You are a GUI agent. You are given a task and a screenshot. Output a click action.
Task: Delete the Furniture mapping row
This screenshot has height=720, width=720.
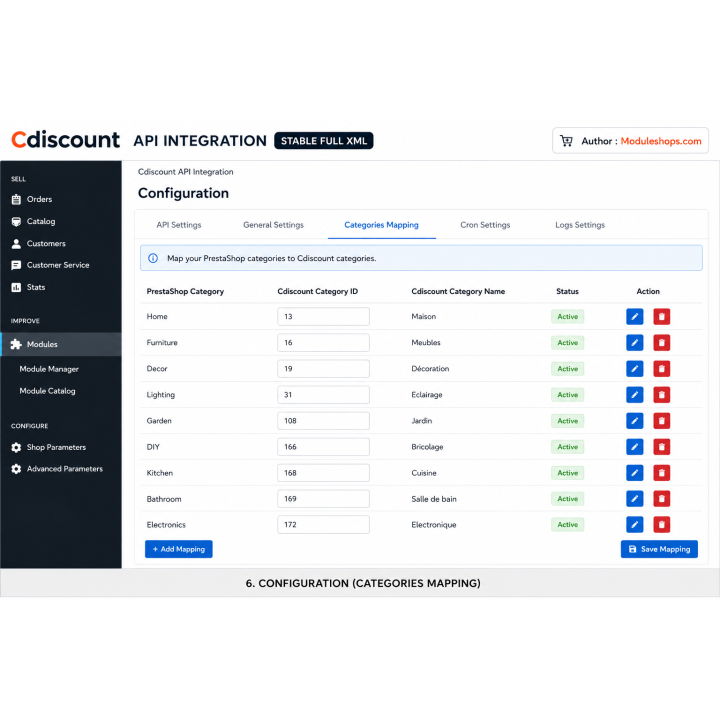[x=661, y=343]
